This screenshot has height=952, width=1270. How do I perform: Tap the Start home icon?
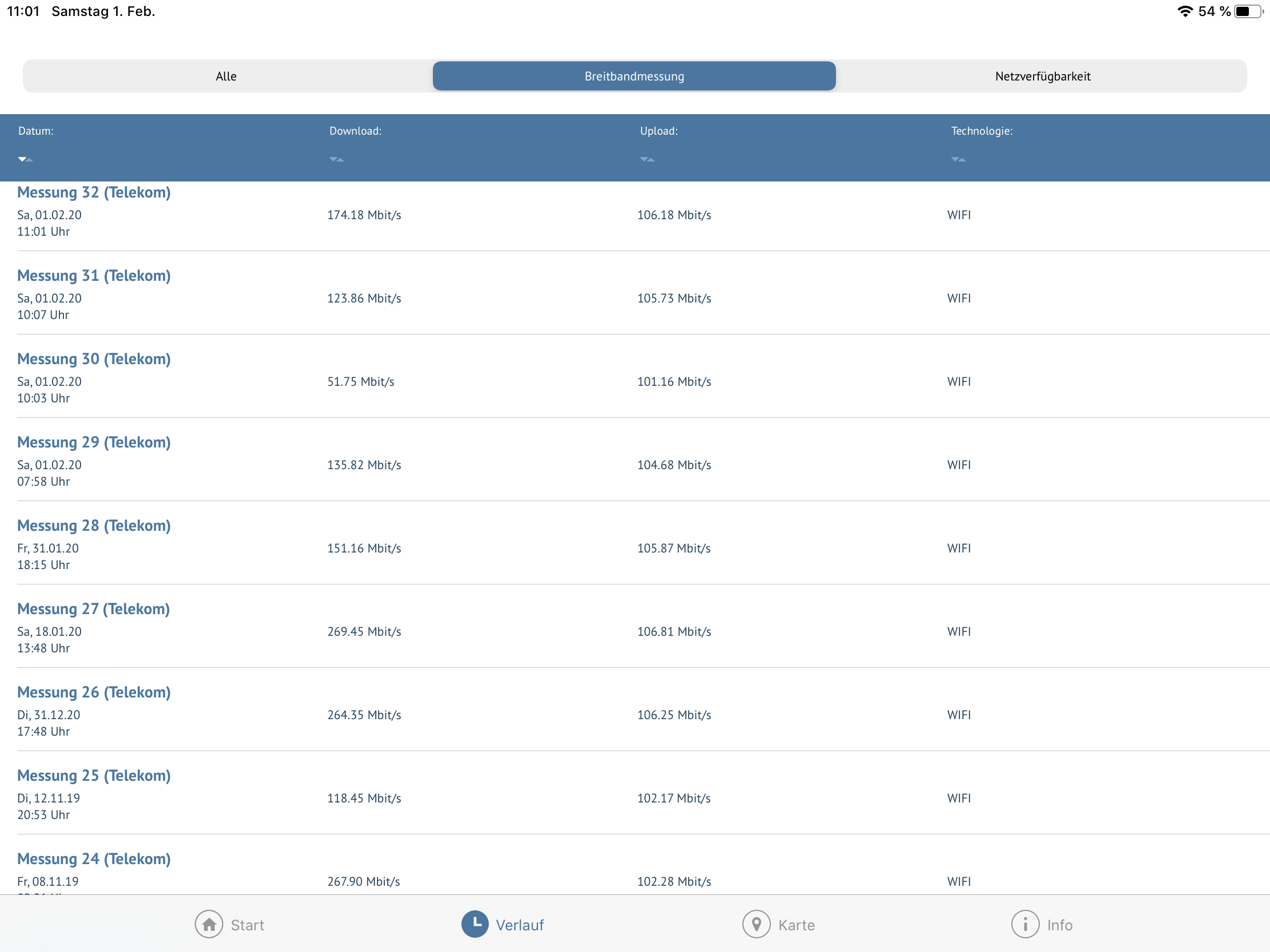click(x=208, y=925)
